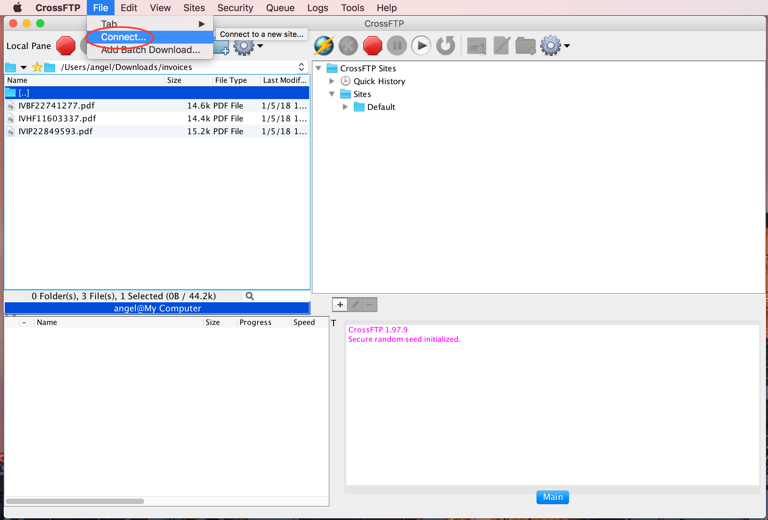Choose Connect... from the File menu
Viewport: 768px width, 520px height.
[123, 37]
